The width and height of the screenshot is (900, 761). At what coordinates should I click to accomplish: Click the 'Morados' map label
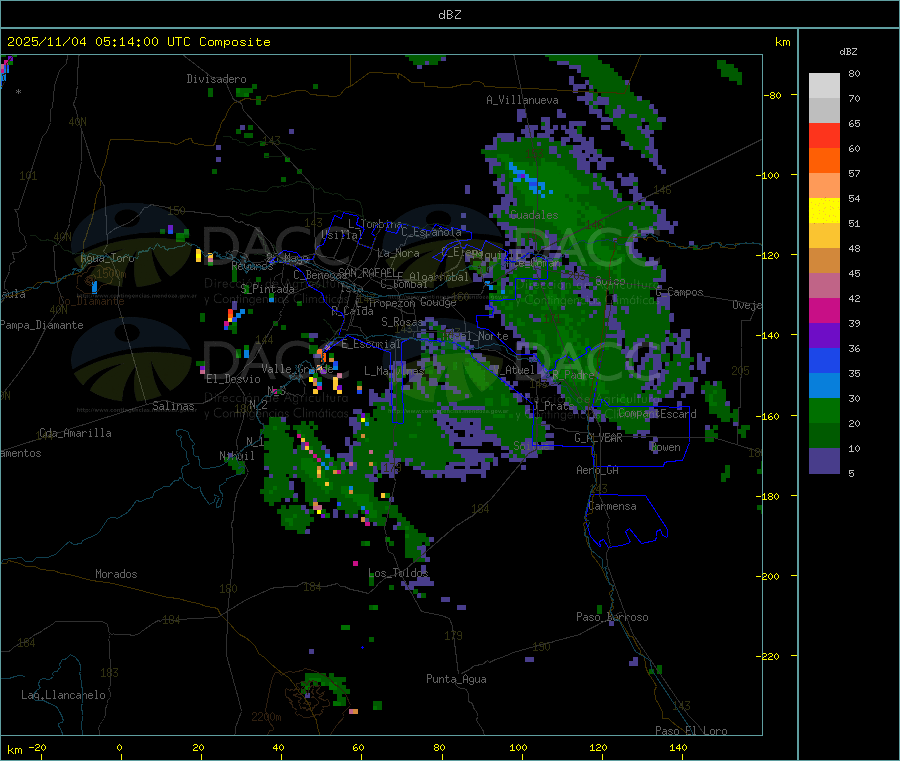[x=116, y=574]
